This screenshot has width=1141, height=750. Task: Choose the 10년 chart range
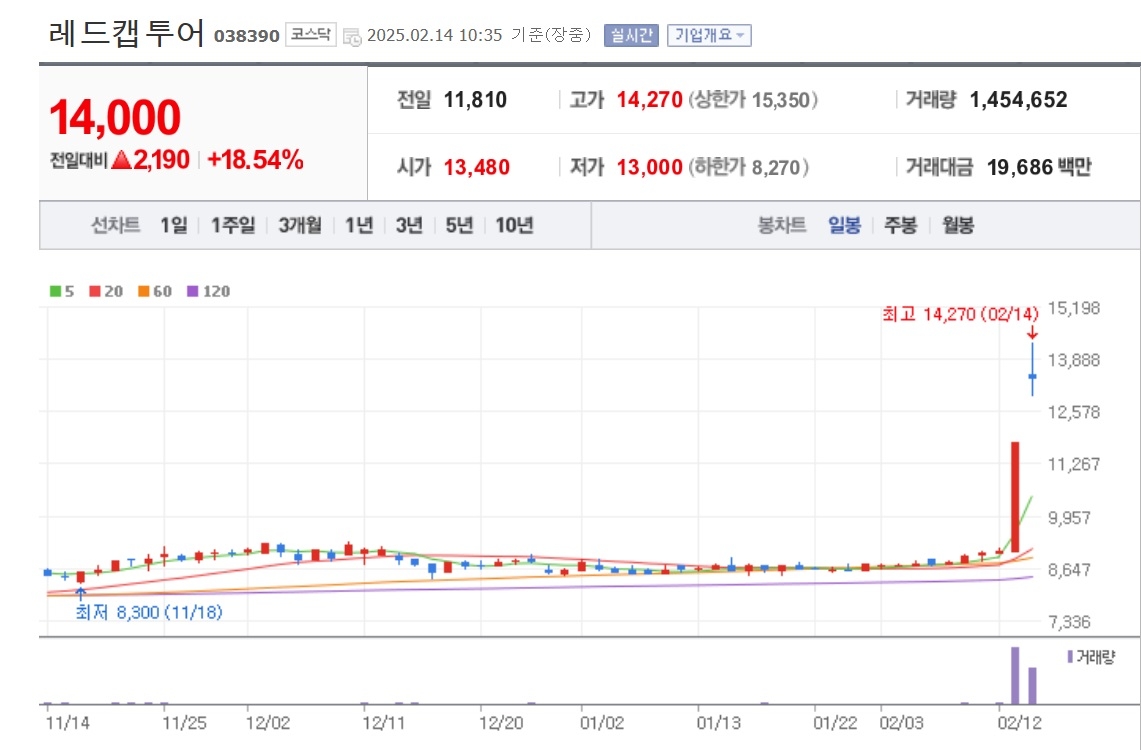tap(514, 226)
